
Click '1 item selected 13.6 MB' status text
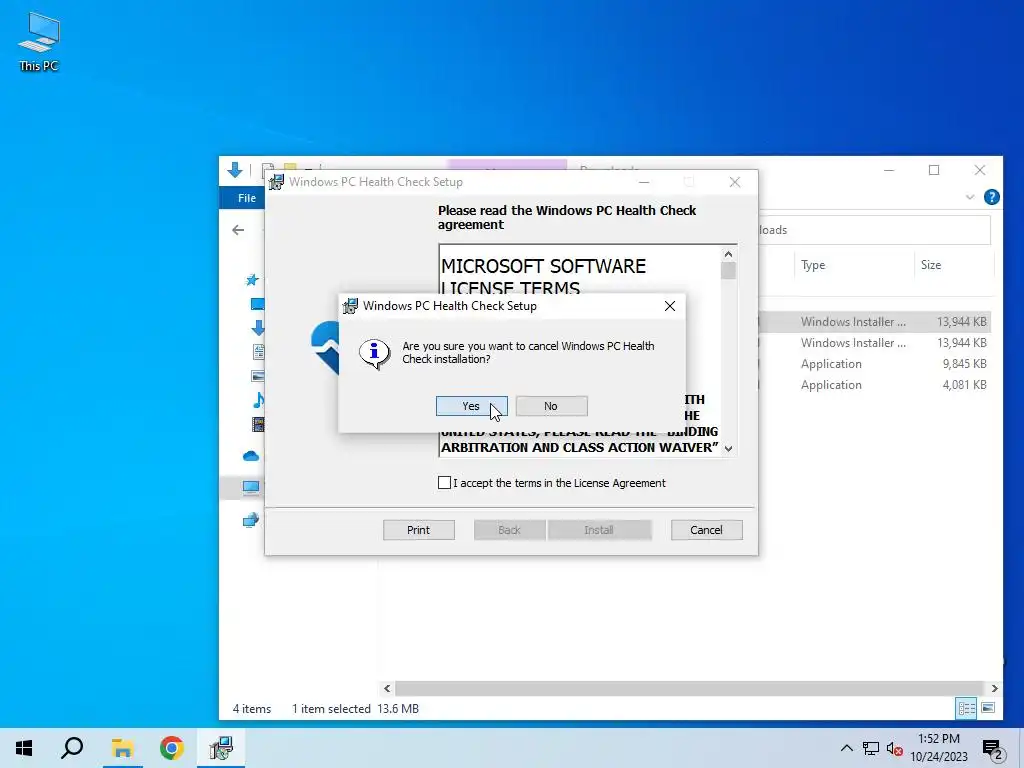click(355, 709)
